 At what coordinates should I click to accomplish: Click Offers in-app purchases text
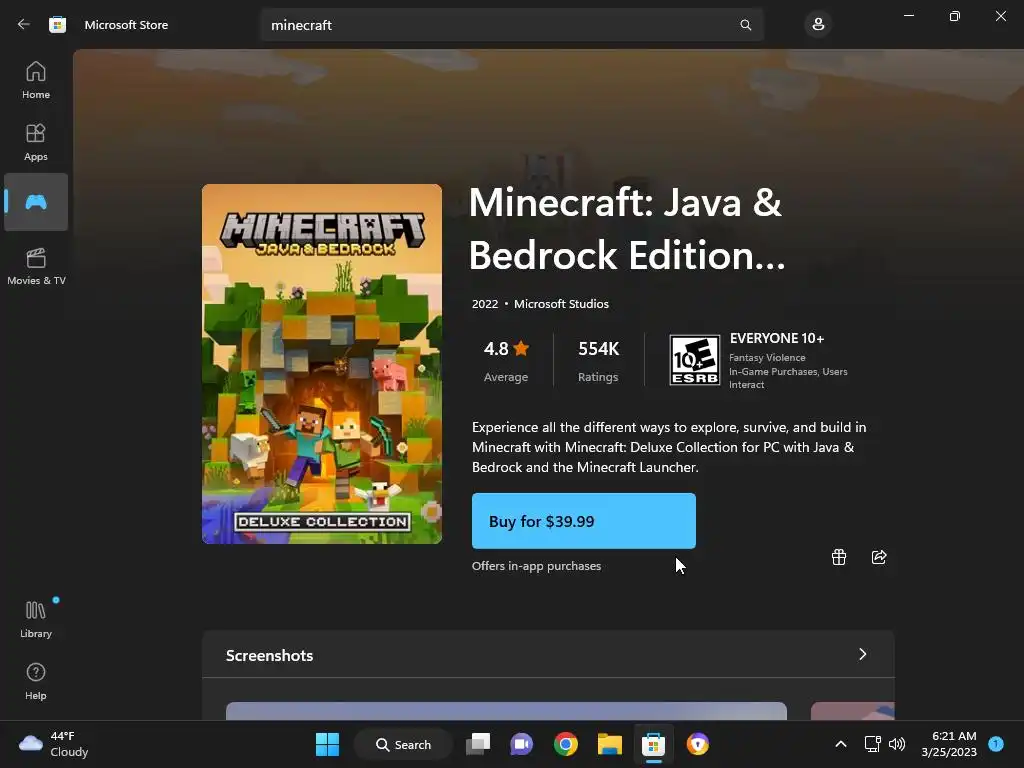click(536, 566)
